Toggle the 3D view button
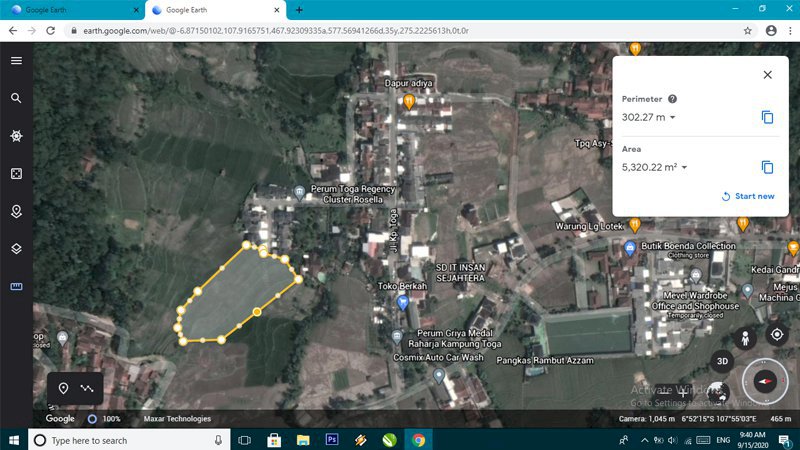Image resolution: width=800 pixels, height=450 pixels. [x=722, y=361]
